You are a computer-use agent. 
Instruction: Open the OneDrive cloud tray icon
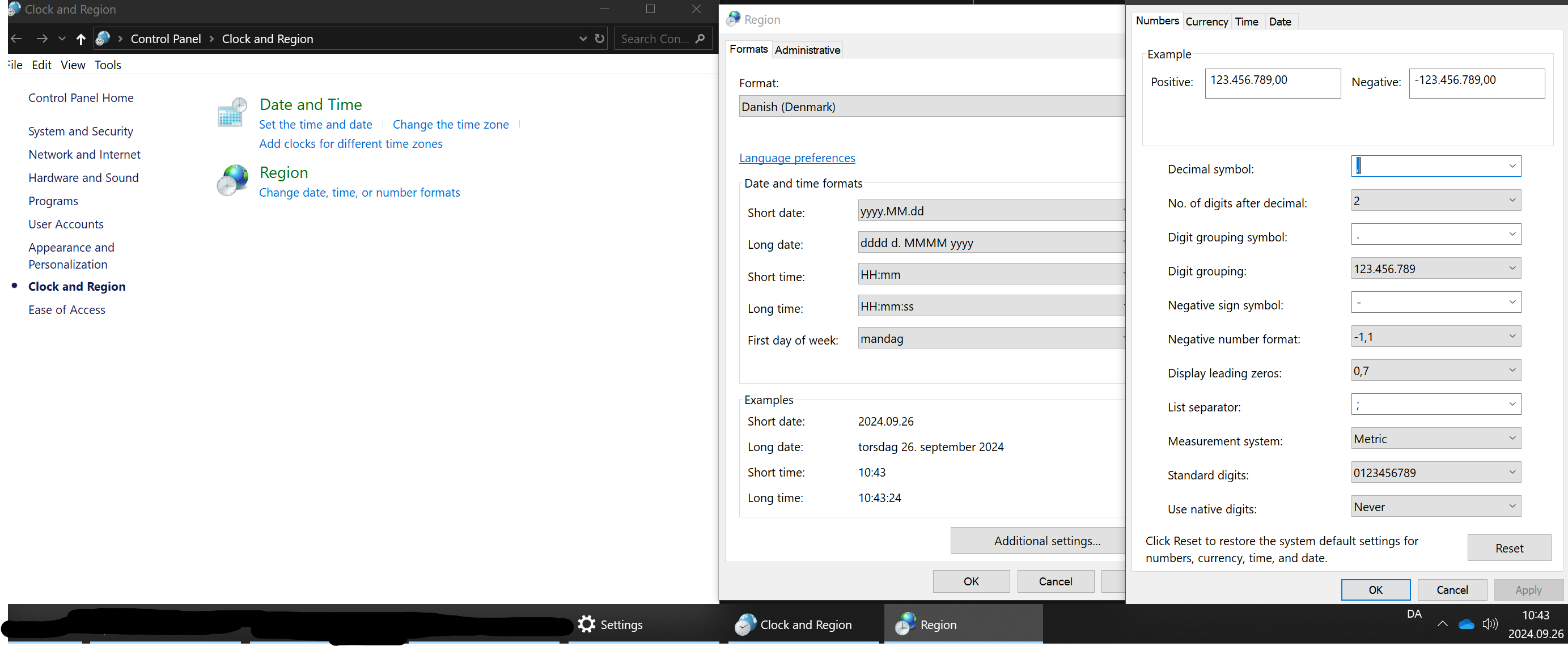[x=1467, y=624]
